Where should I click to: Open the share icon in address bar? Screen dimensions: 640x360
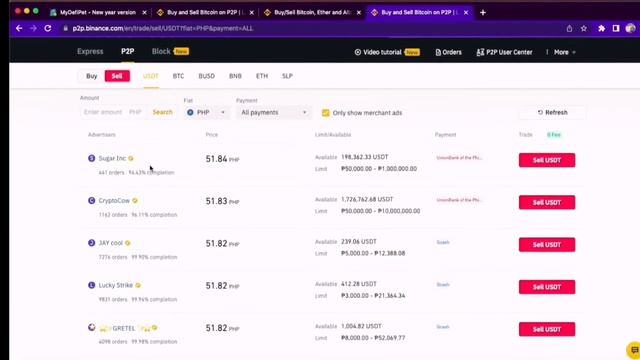point(569,28)
